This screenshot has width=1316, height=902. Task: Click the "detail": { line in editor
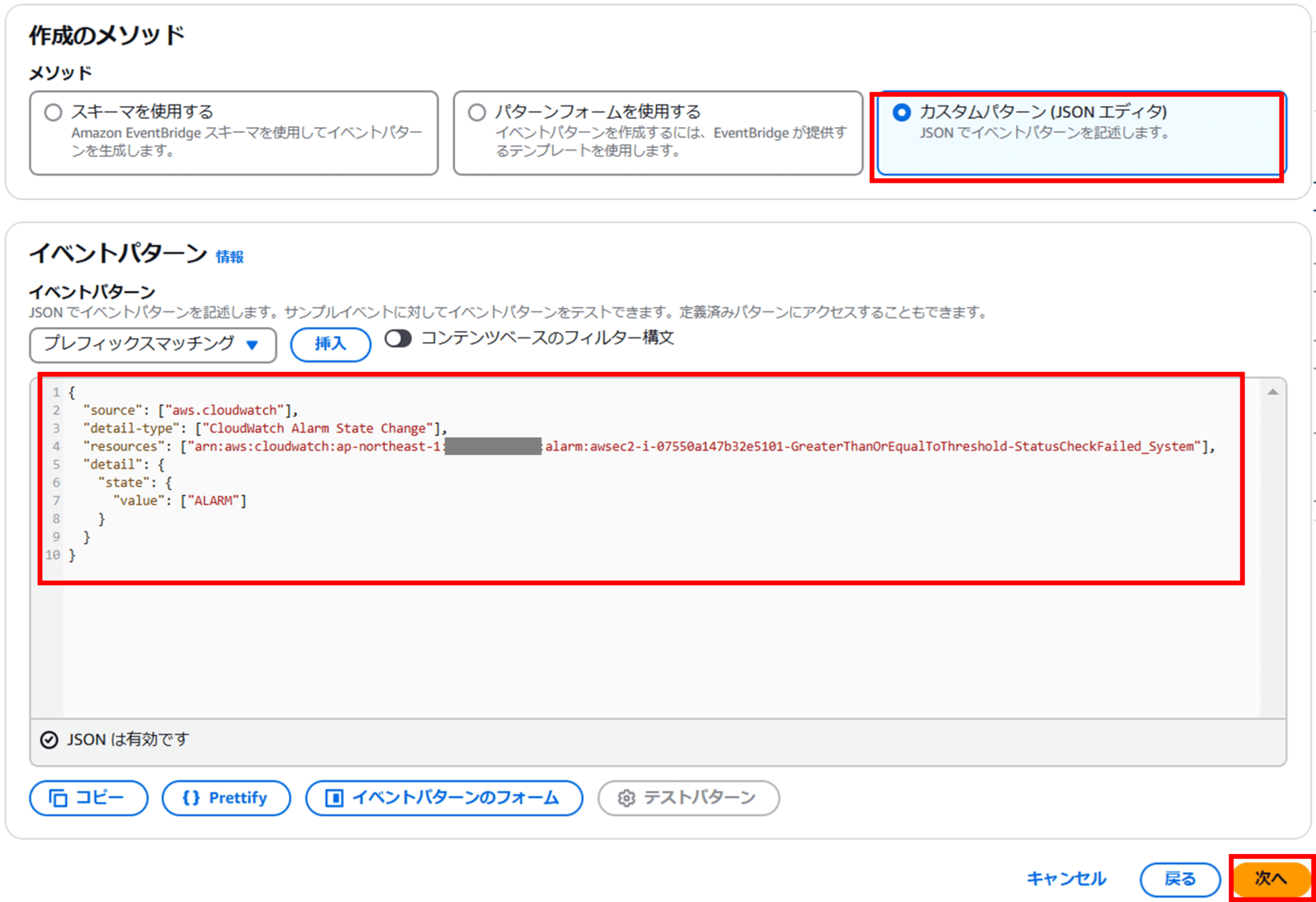[x=124, y=464]
